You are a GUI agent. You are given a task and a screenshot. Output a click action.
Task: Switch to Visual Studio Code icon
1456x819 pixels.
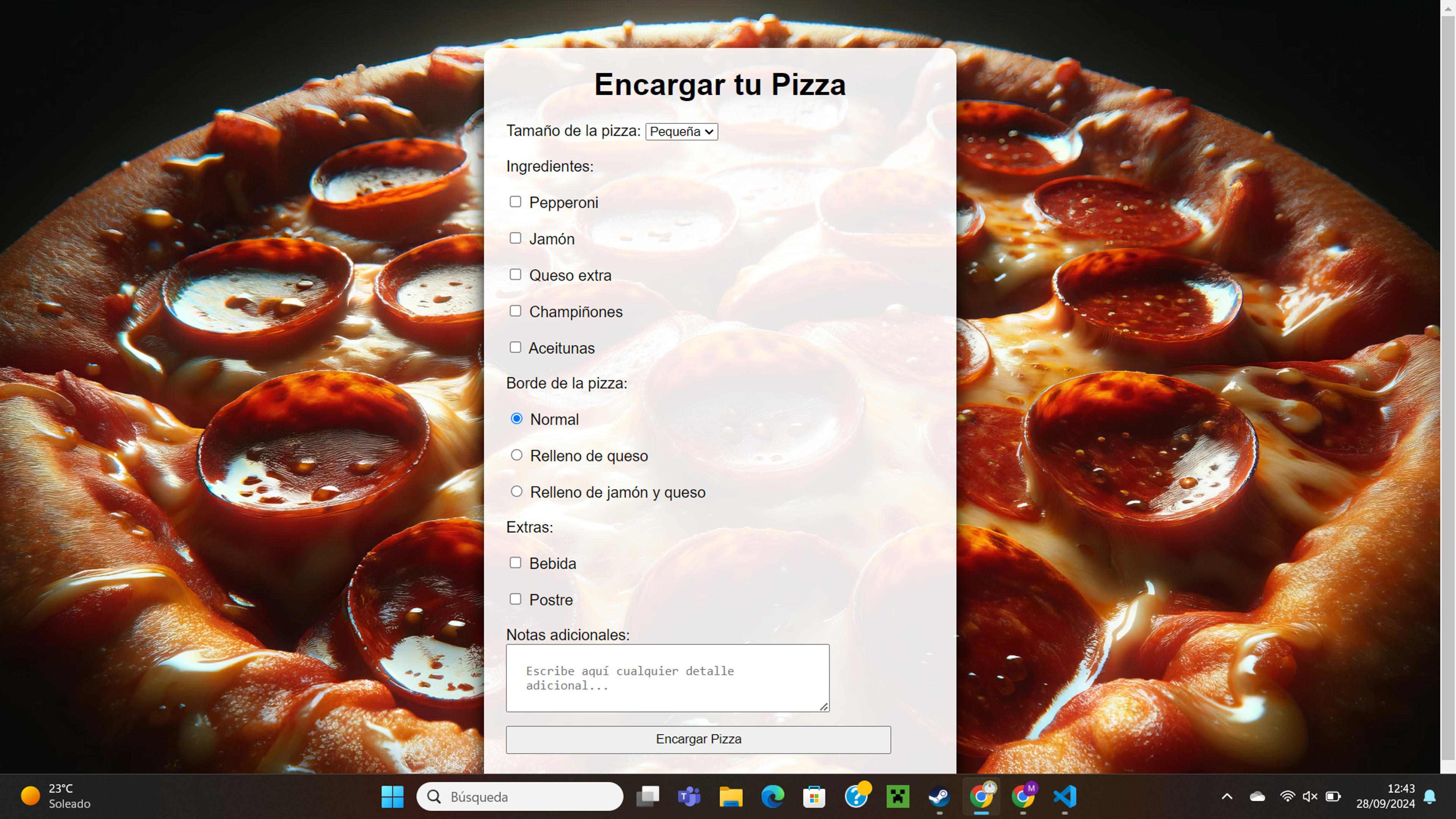[1065, 796]
